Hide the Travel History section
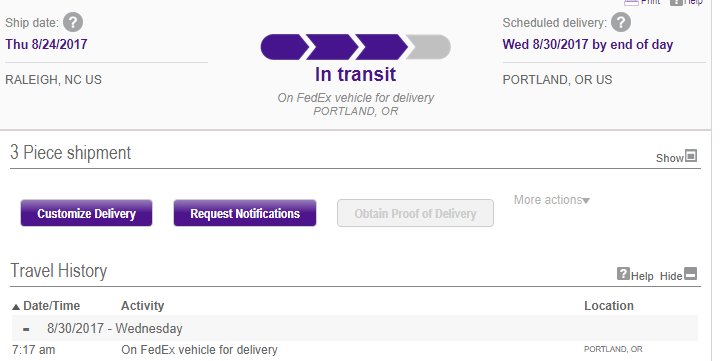Viewport: 721px width, 361px height. click(x=671, y=276)
